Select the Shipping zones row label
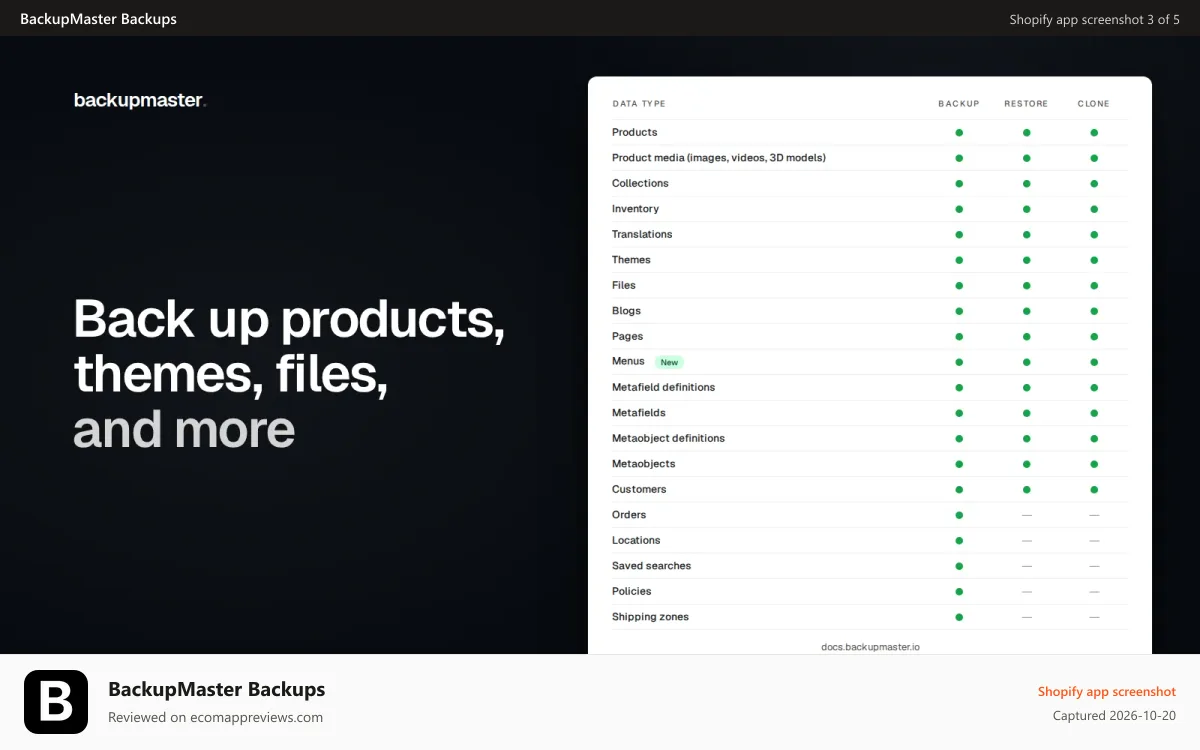Image resolution: width=1200 pixels, height=750 pixels. coord(650,617)
